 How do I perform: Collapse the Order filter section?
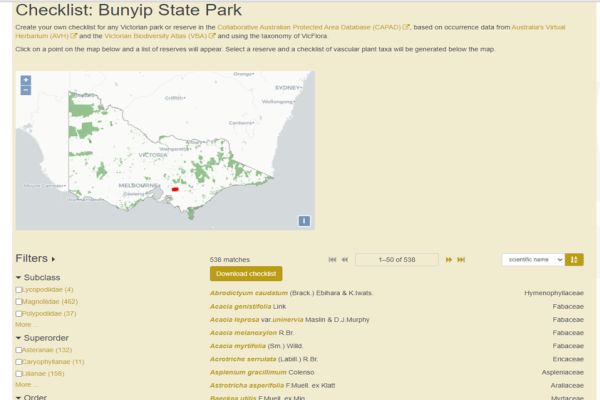(x=18, y=397)
